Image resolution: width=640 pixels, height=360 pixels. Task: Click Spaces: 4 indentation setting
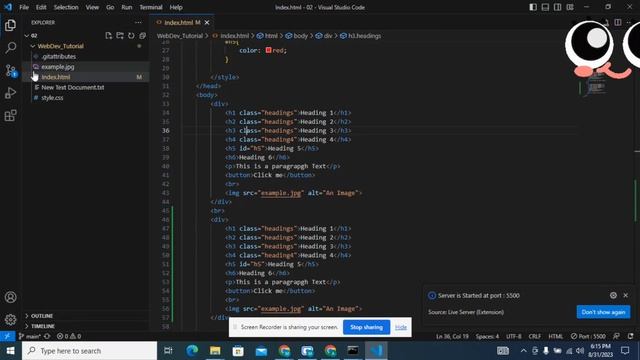click(487, 336)
